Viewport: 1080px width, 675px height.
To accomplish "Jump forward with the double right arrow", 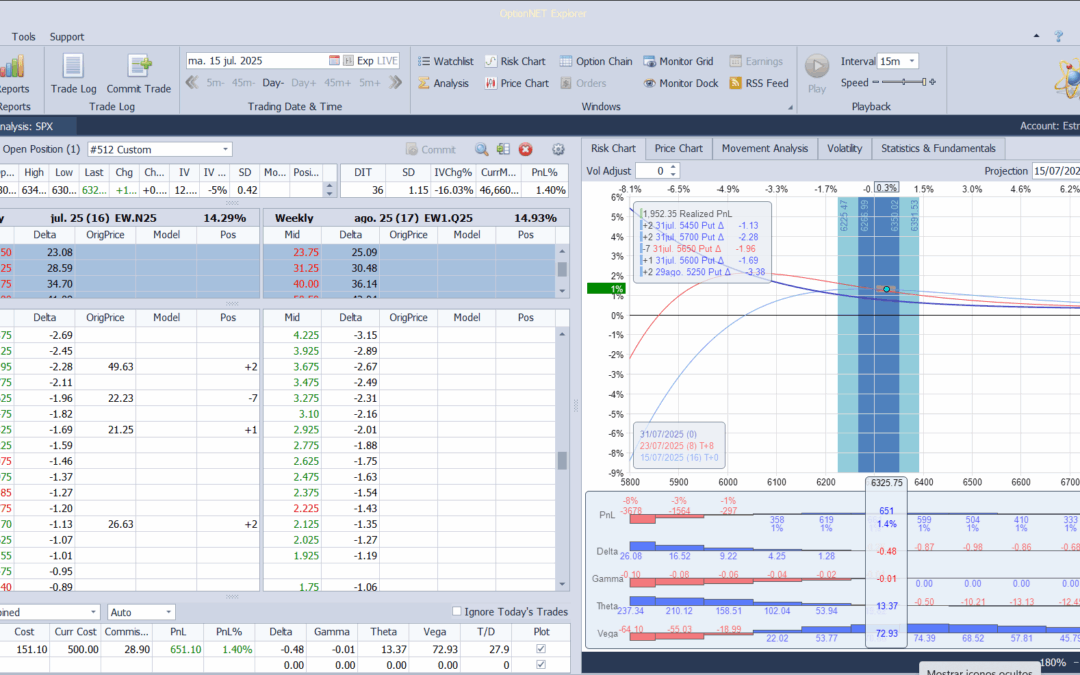I will point(395,83).
